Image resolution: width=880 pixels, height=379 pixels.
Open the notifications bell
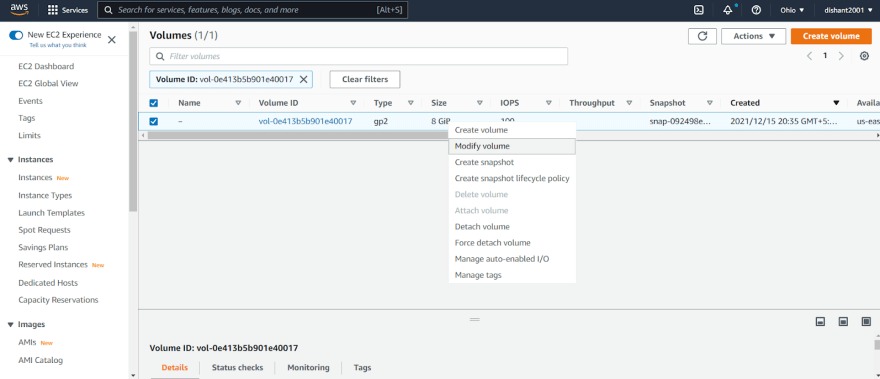pyautogui.click(x=728, y=10)
